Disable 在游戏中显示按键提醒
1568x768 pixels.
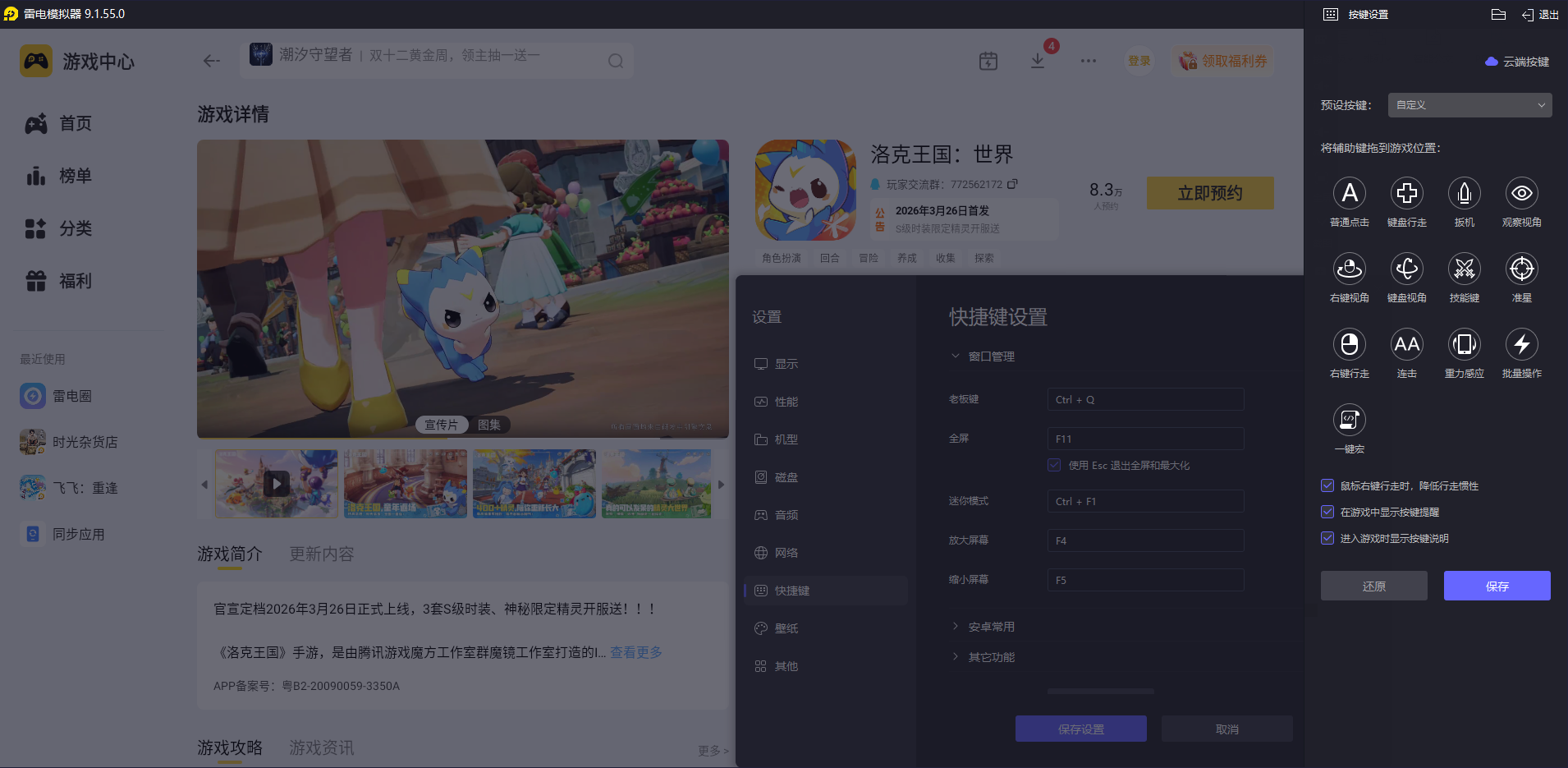click(1327, 512)
